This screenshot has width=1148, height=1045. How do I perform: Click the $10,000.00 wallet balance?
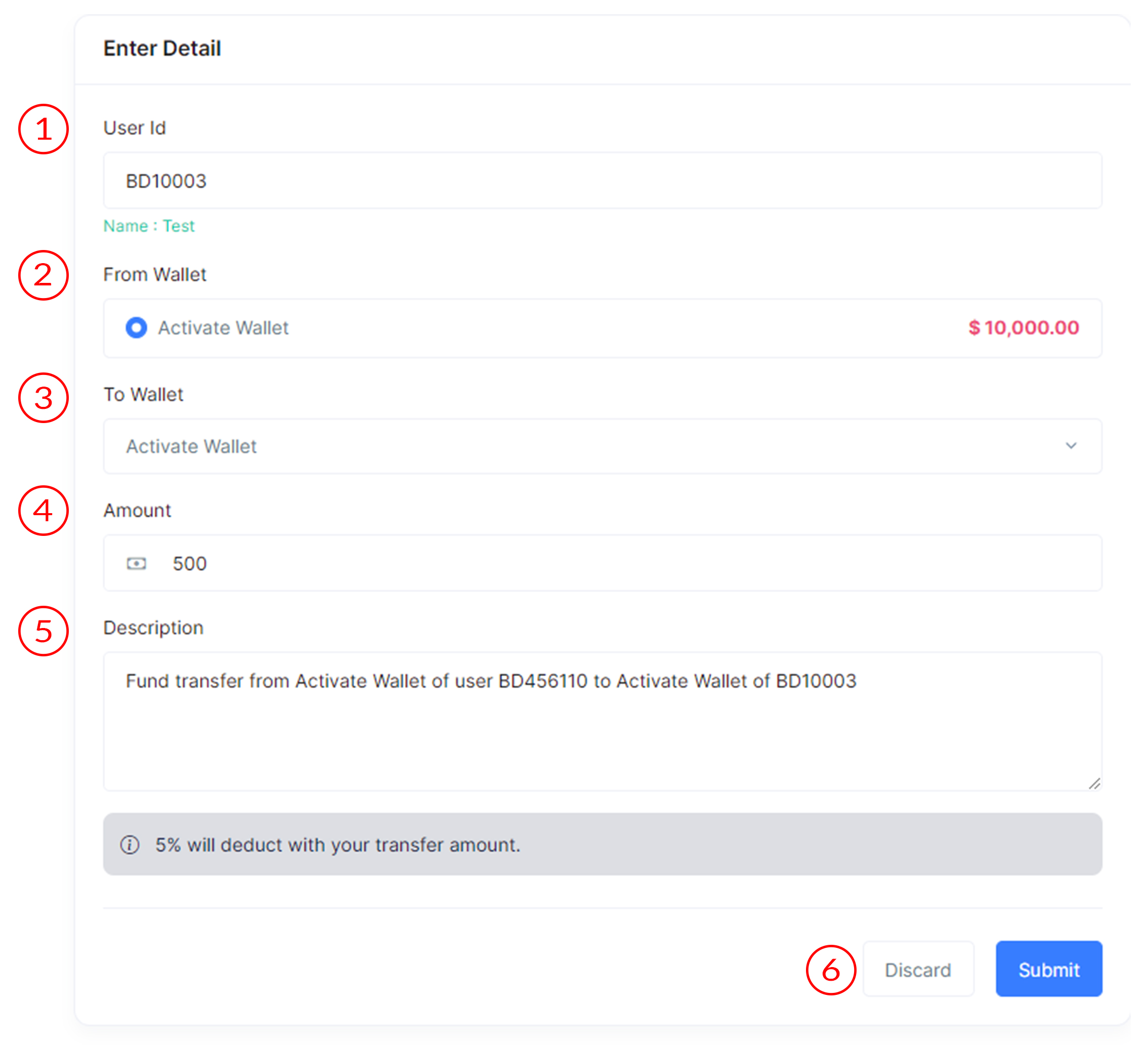pyautogui.click(x=1024, y=328)
